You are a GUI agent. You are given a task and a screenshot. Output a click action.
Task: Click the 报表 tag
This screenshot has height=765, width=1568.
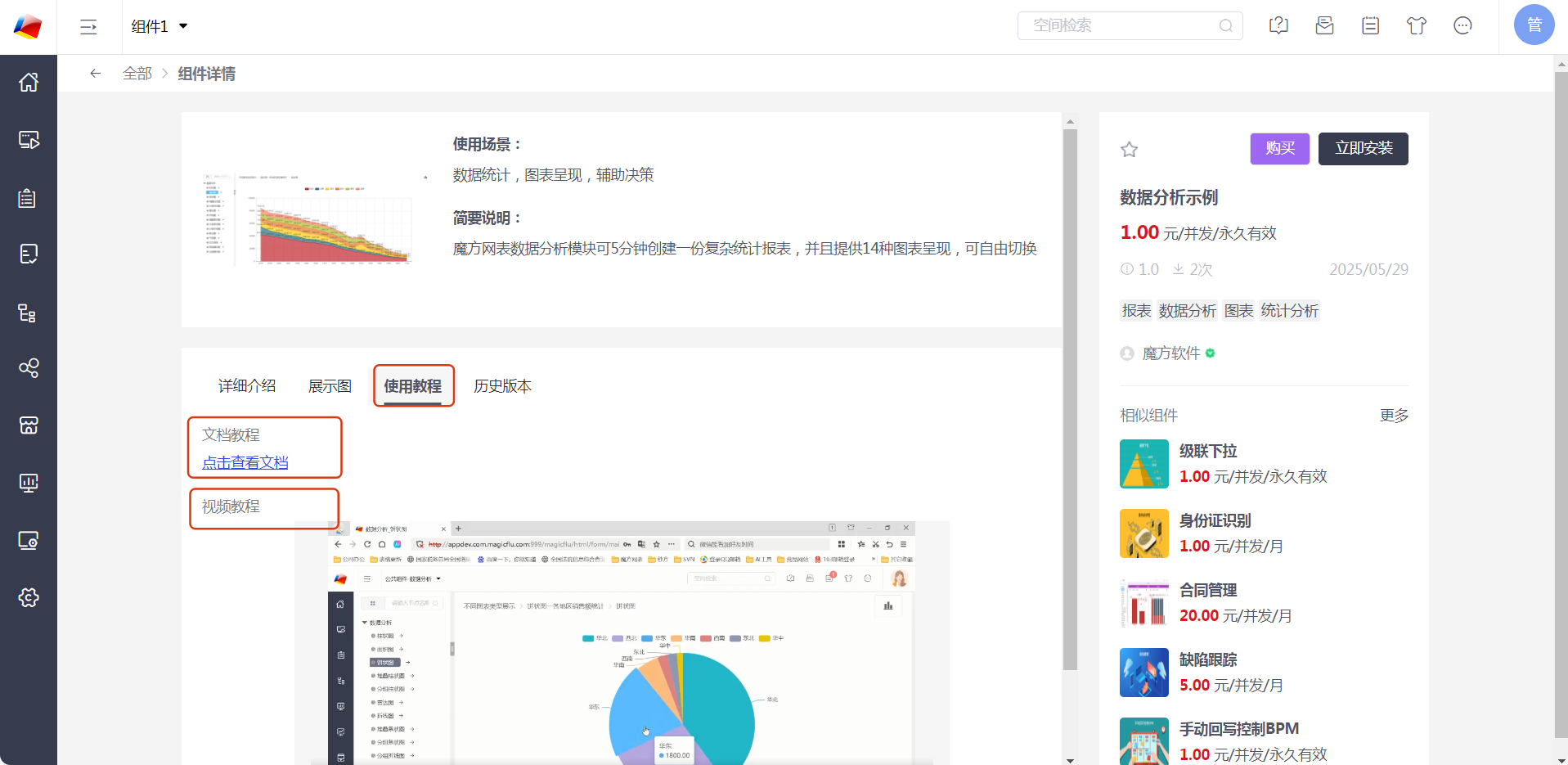point(1136,311)
